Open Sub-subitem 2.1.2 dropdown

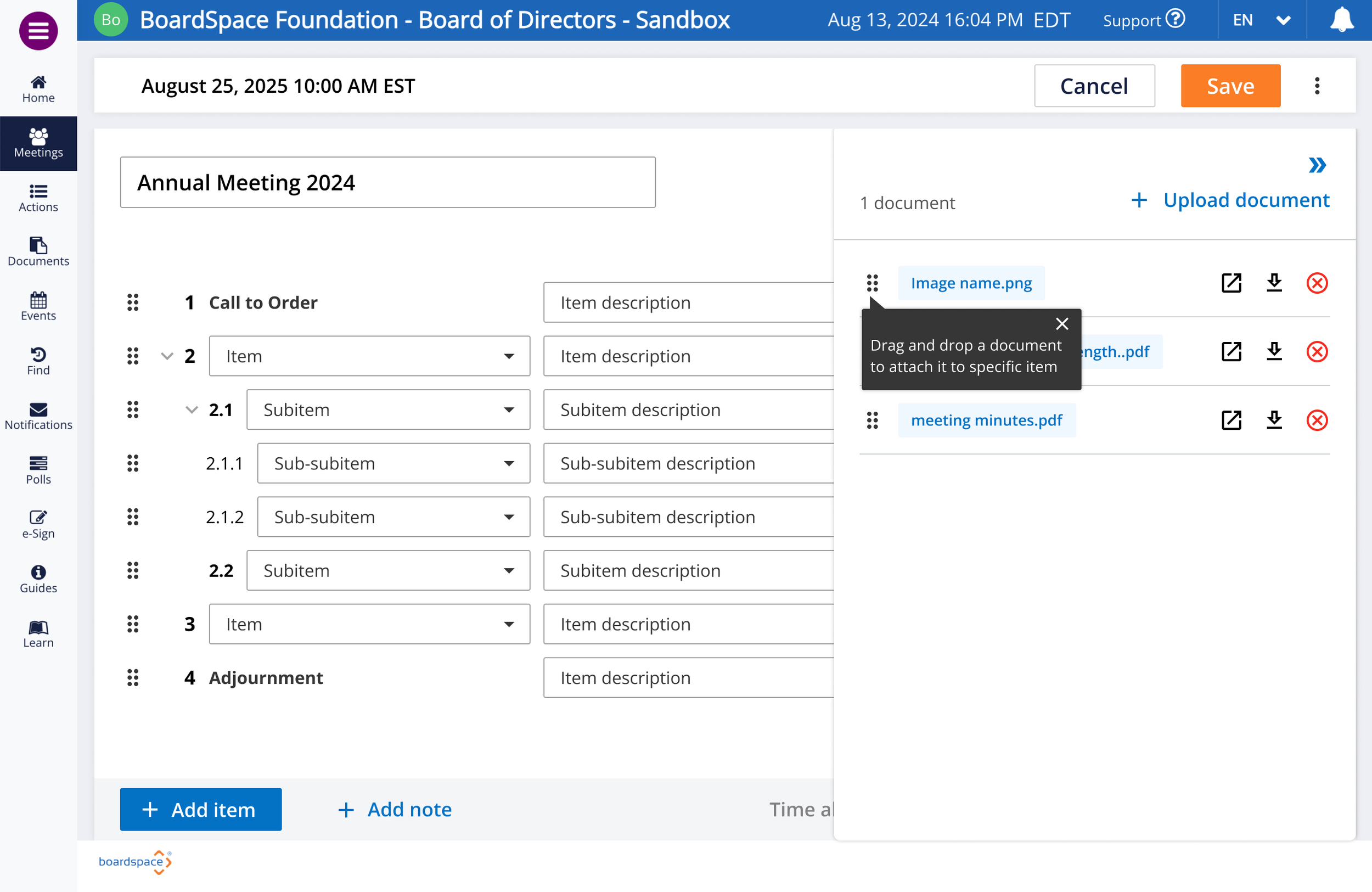coord(393,517)
